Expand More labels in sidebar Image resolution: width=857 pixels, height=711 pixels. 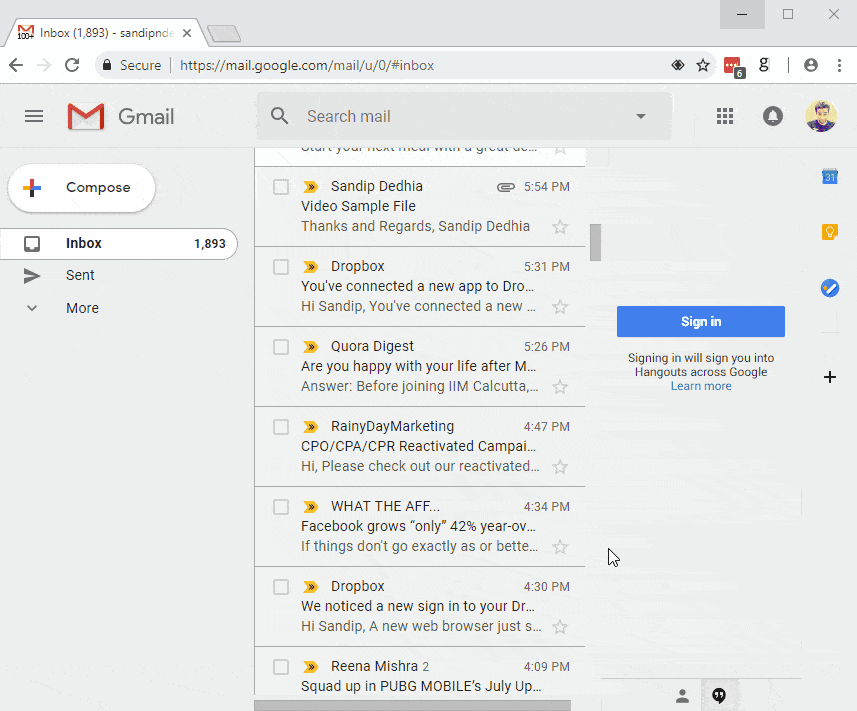83,308
